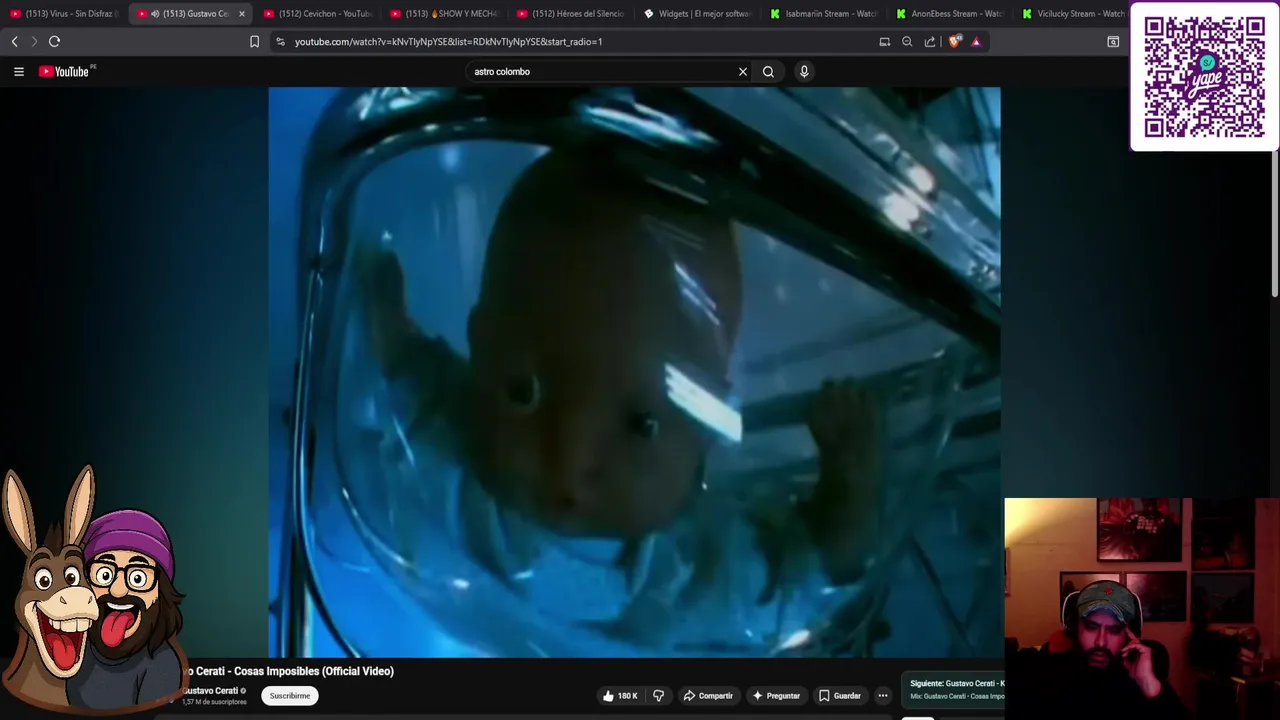
Task: Toggle the browser sidebar panel icon
Action: pyautogui.click(x=1113, y=41)
